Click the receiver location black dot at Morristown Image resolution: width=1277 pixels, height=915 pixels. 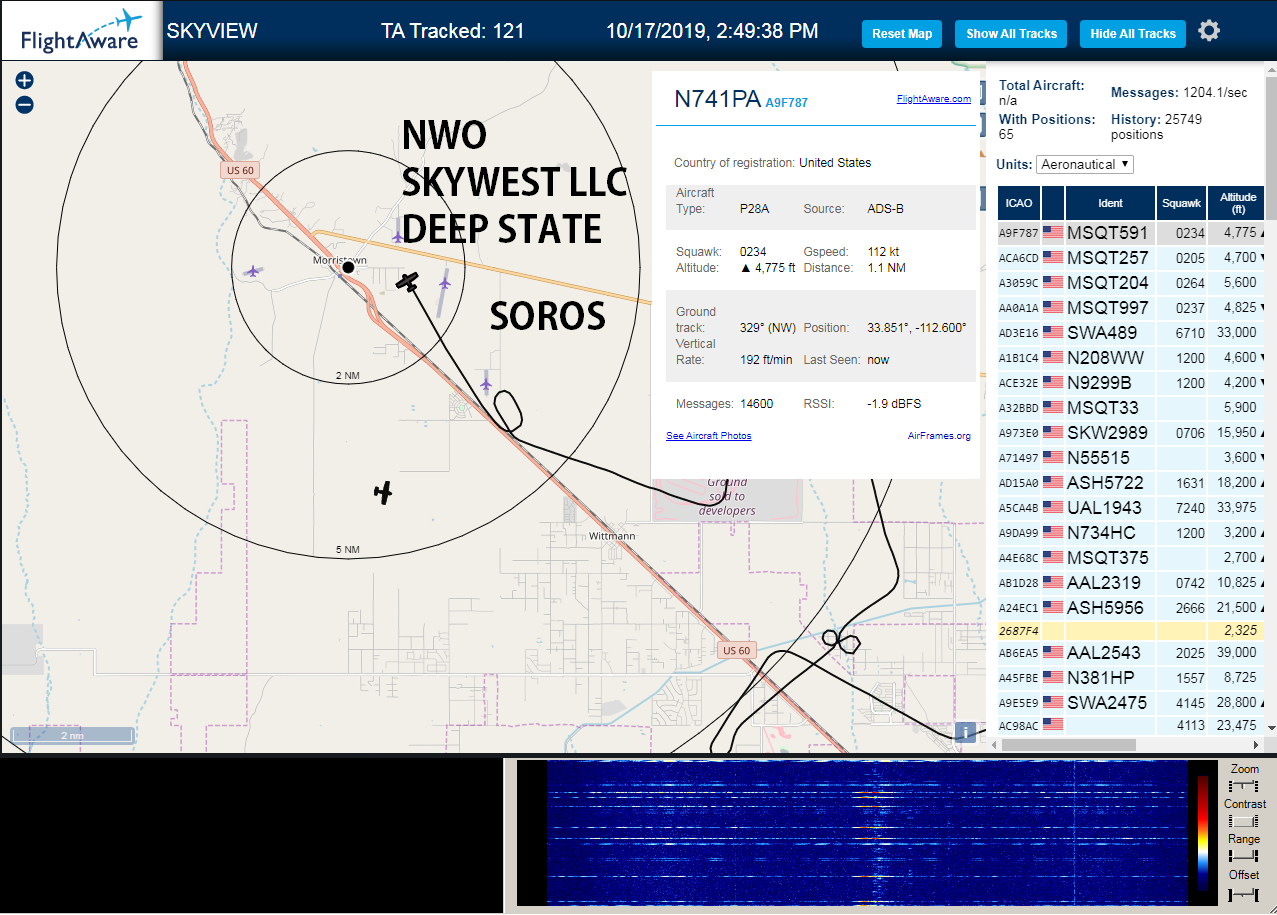(x=348, y=267)
